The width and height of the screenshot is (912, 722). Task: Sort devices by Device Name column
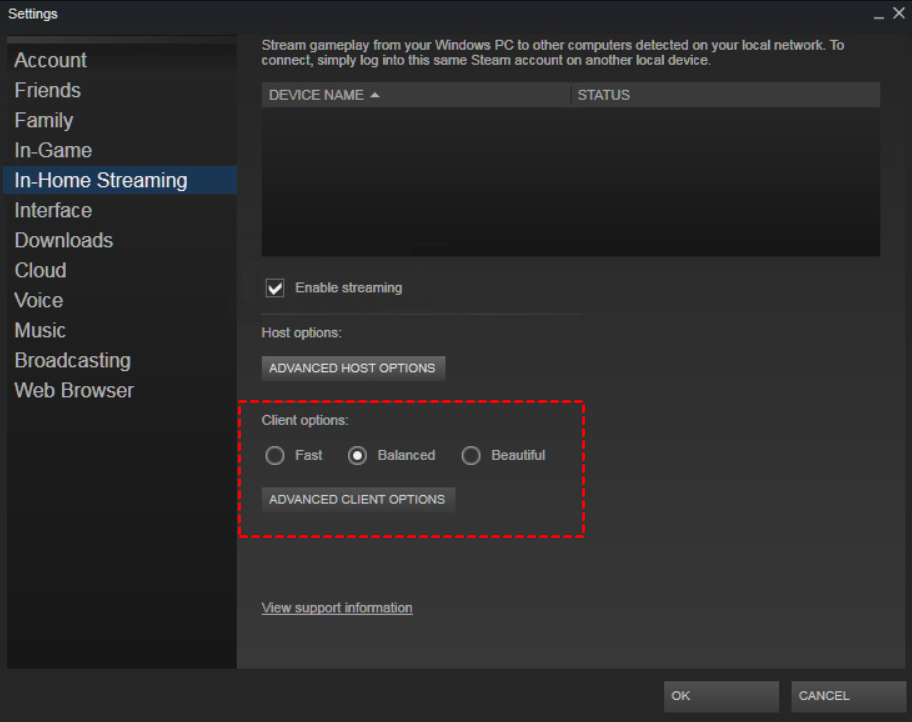click(415, 95)
